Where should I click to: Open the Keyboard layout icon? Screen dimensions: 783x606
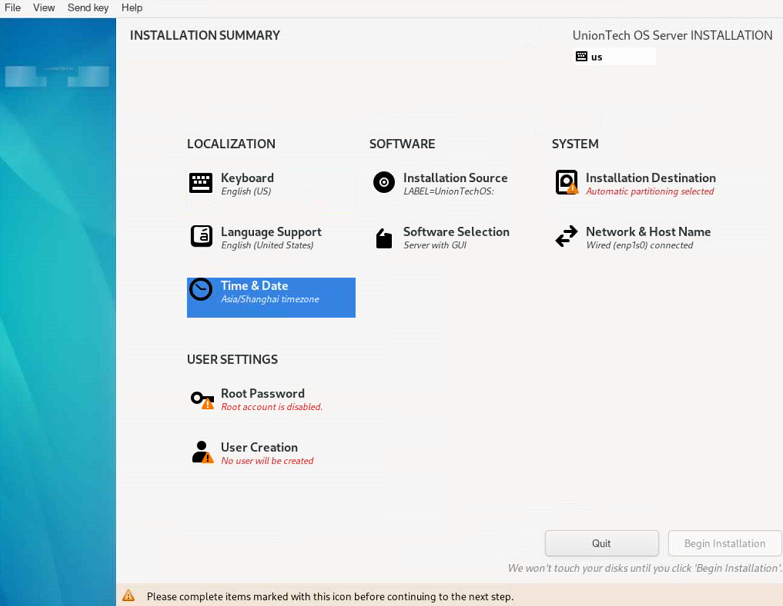point(201,183)
